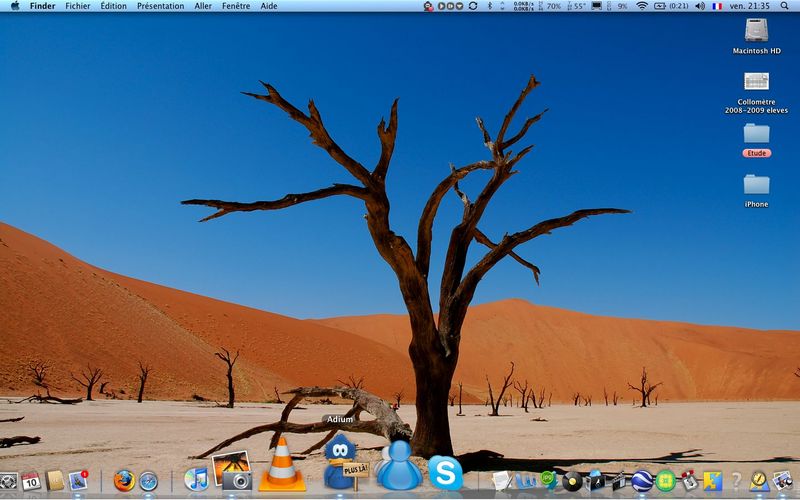Open the Apple menu
The width and height of the screenshot is (800, 500).
click(15, 6)
